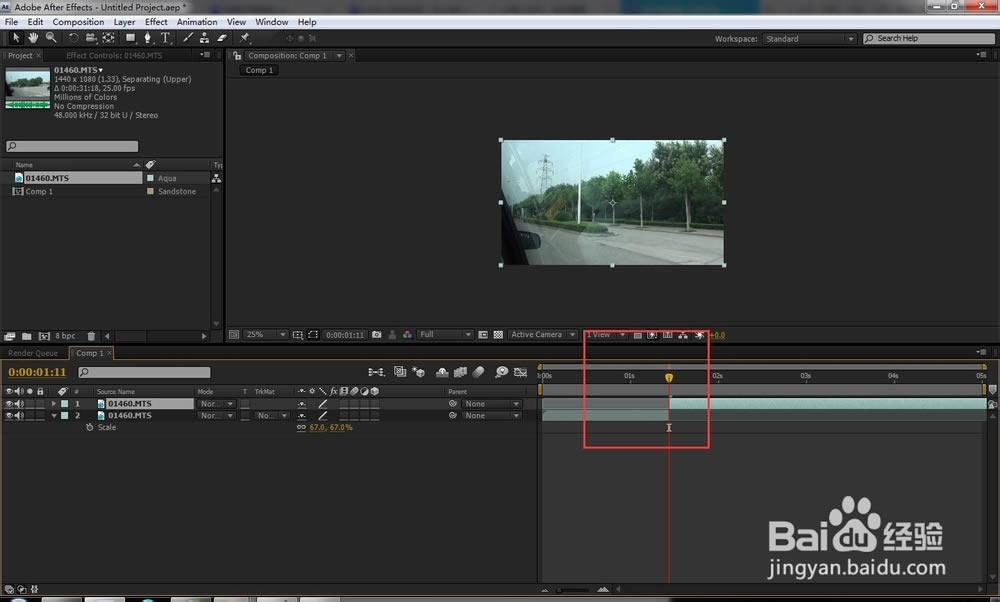Image resolution: width=1000 pixels, height=602 pixels.
Task: Open the Composition menu
Action: pyautogui.click(x=77, y=21)
